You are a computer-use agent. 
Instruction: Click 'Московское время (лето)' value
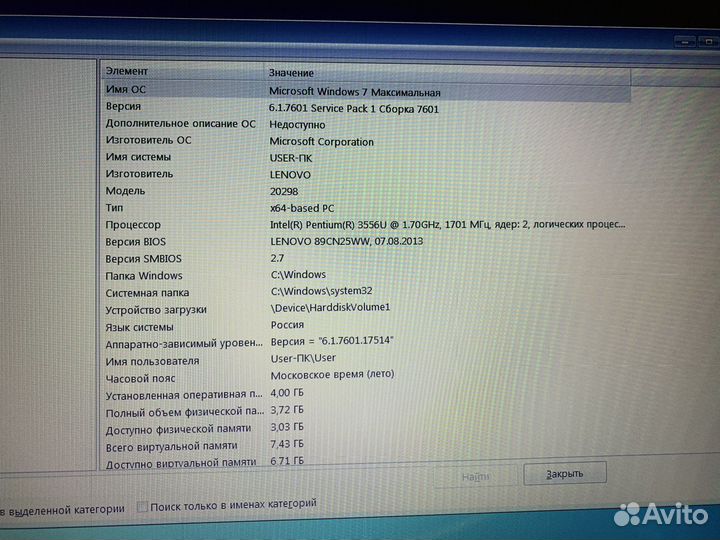pyautogui.click(x=332, y=375)
